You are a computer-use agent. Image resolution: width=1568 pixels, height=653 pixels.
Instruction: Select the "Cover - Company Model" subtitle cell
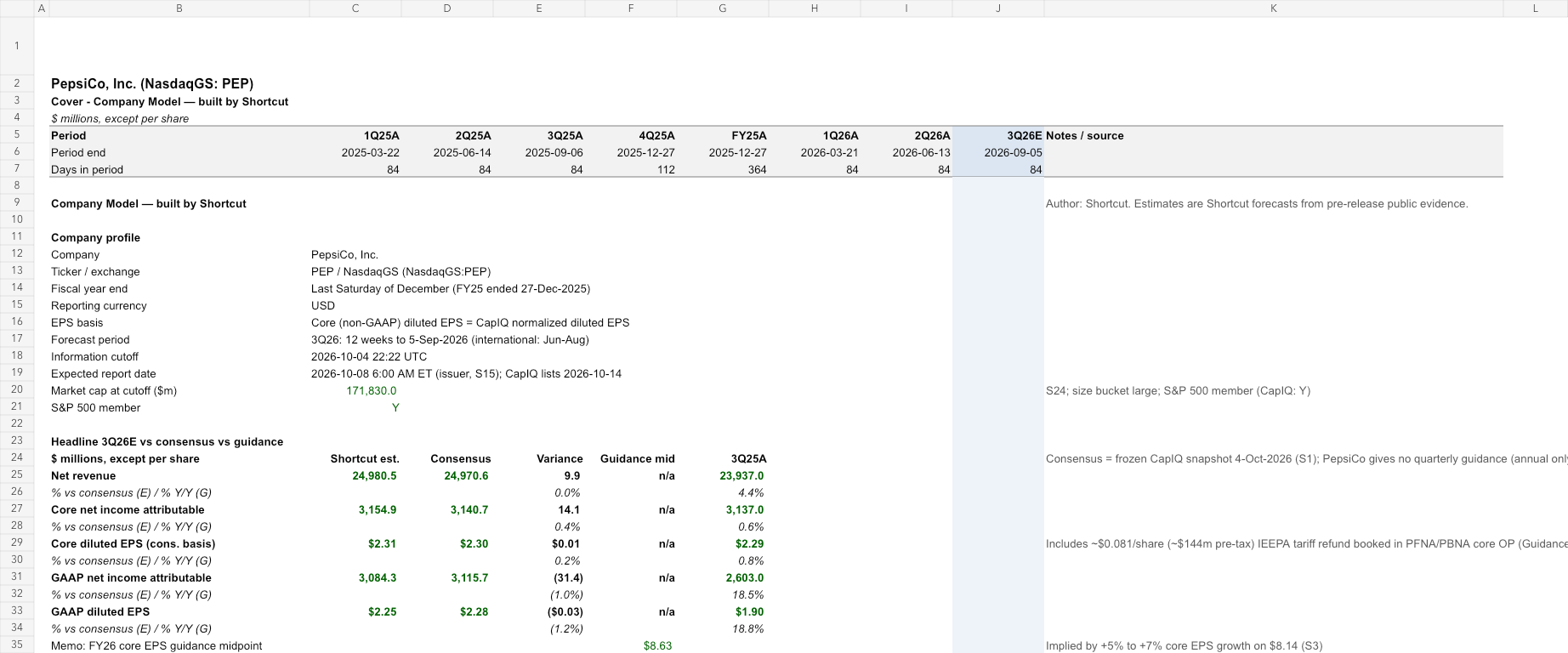169,101
